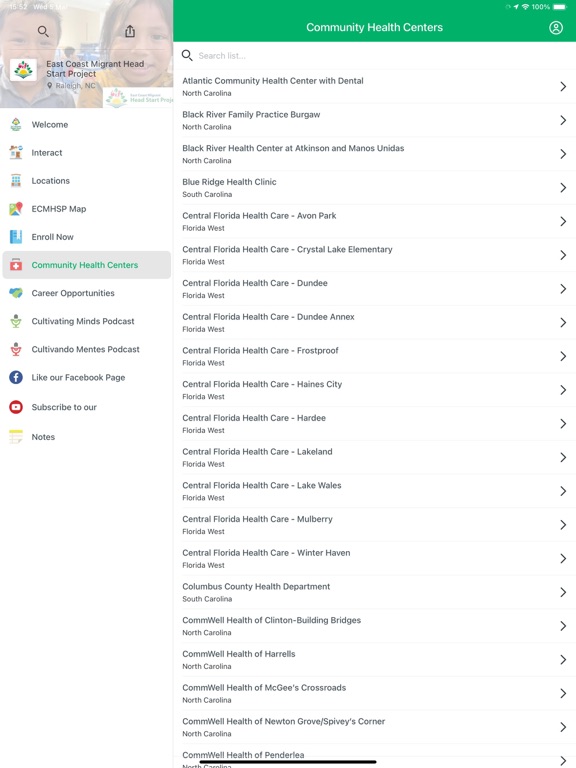This screenshot has height=768, width=576.
Task: Click the Career Opportunities handshake icon
Action: 16,293
